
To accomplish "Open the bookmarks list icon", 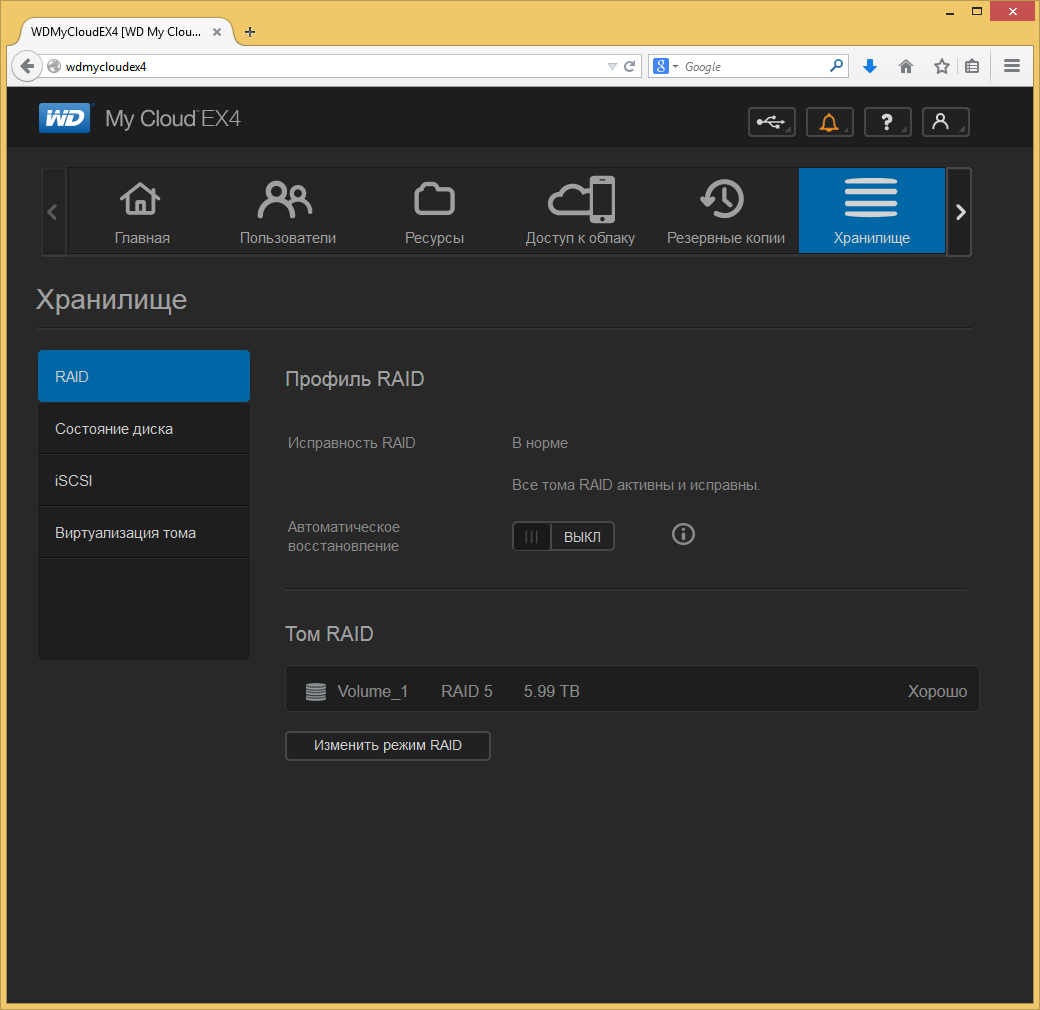I will (x=972, y=66).
